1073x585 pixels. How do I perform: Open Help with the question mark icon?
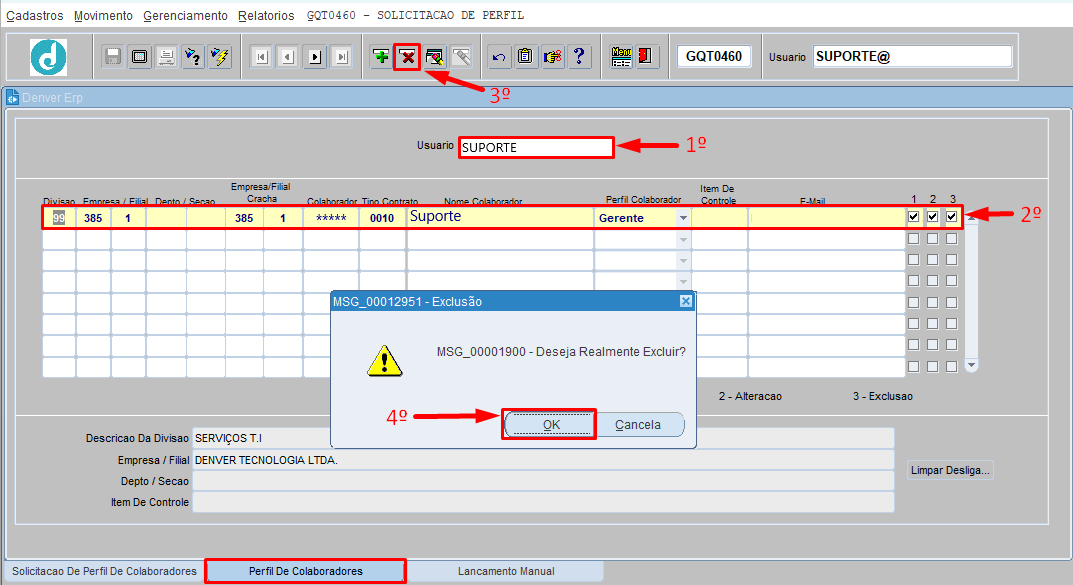click(x=579, y=56)
